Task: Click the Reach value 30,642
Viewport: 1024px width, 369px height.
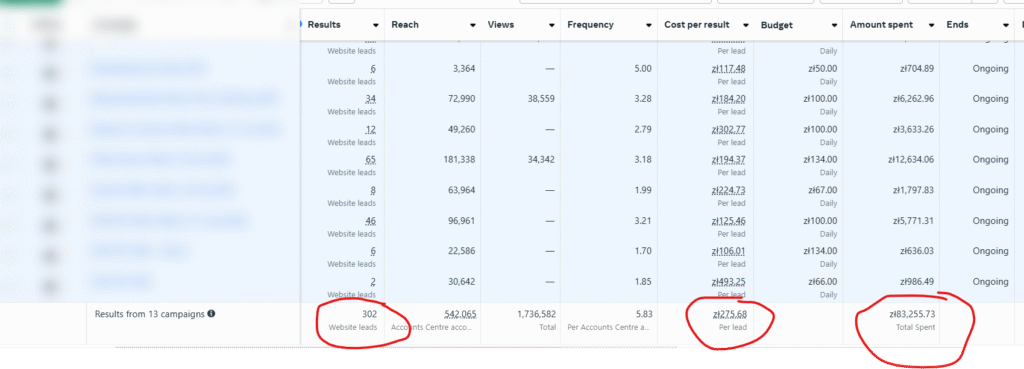Action: 461,281
